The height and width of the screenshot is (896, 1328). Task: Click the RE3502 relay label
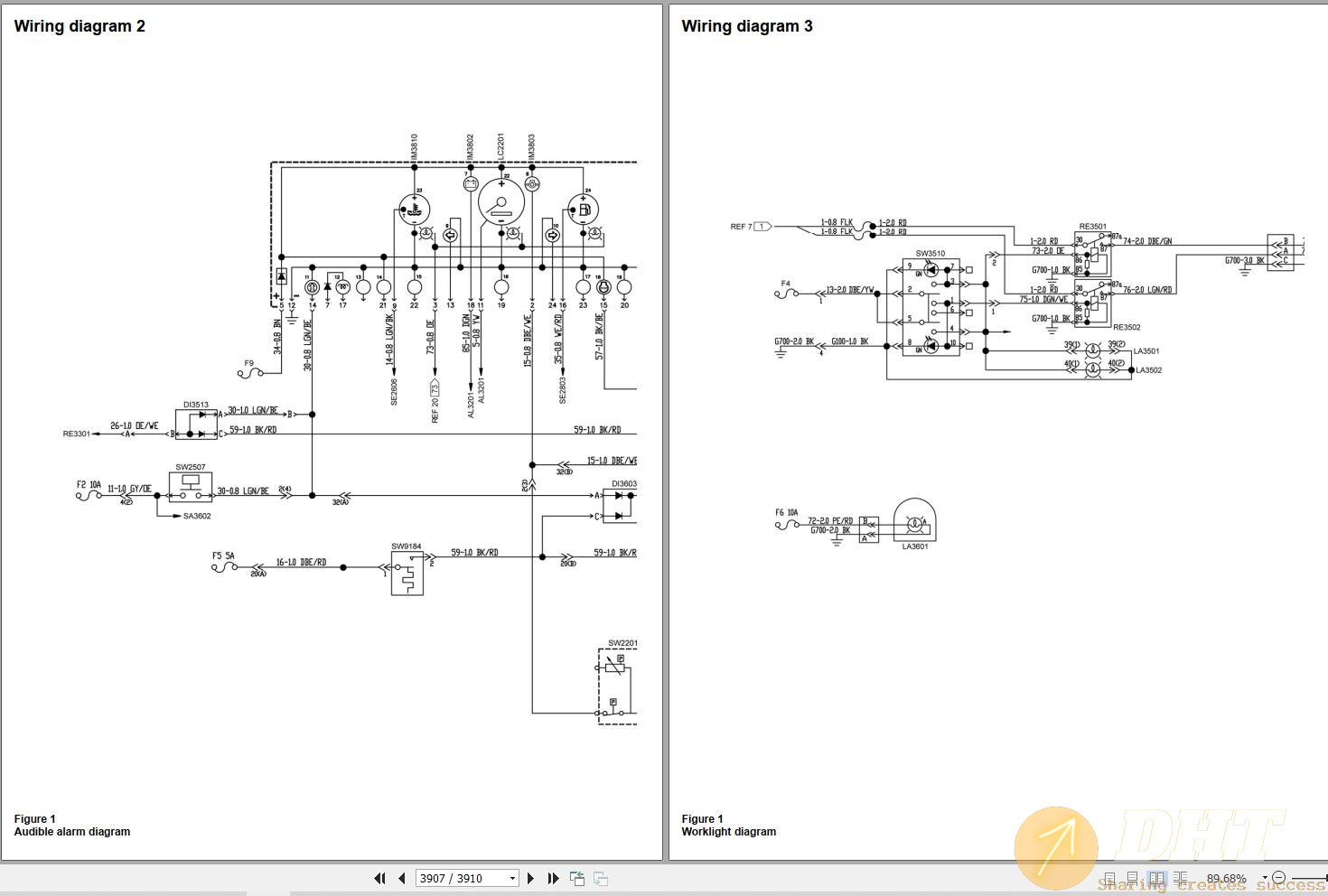point(1127,328)
